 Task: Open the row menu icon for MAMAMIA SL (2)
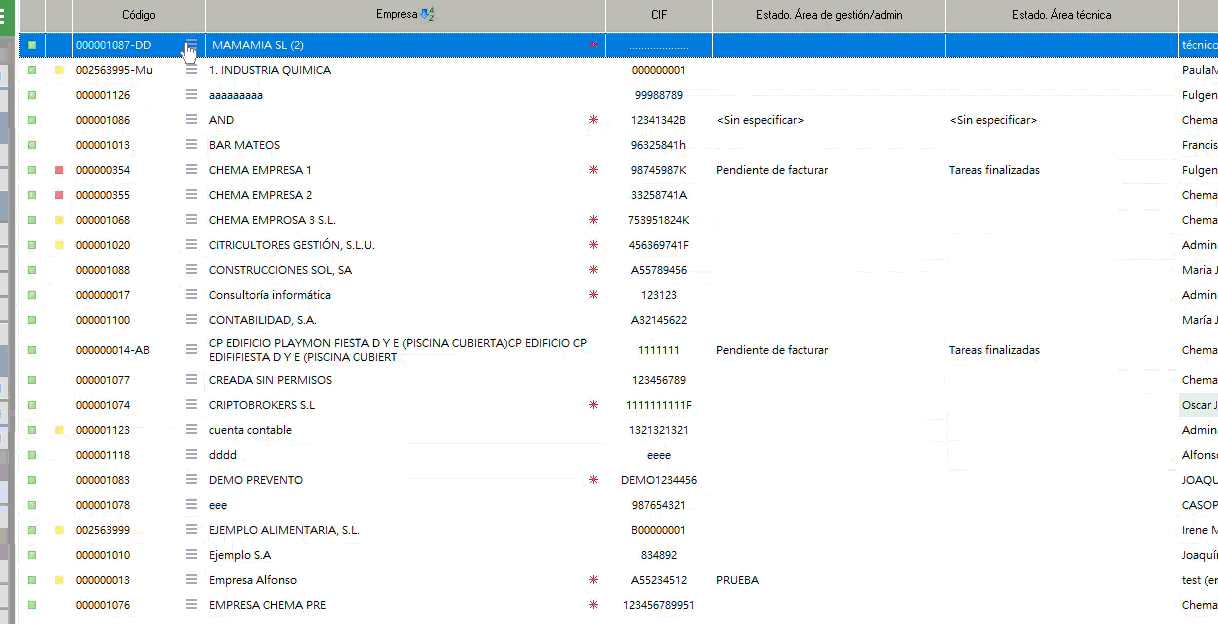click(191, 45)
